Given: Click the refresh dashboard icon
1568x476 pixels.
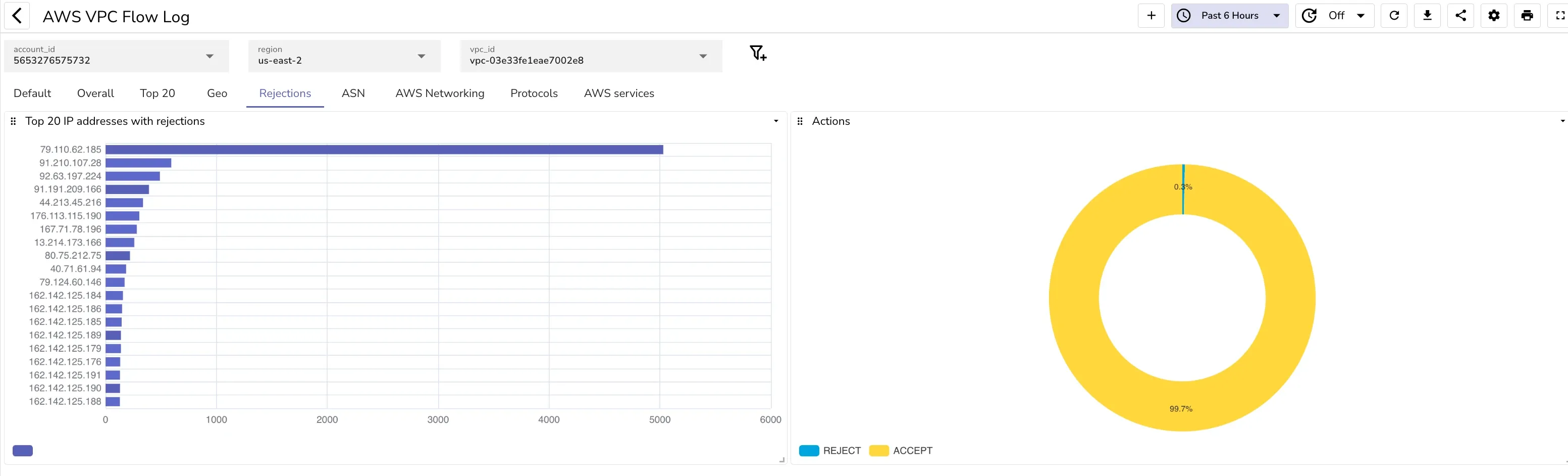Looking at the screenshot, I should [1394, 16].
